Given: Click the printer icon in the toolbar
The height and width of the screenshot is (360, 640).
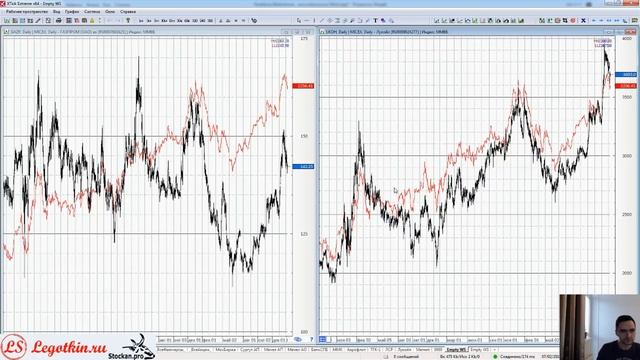Looking at the screenshot, I should 58,20.
